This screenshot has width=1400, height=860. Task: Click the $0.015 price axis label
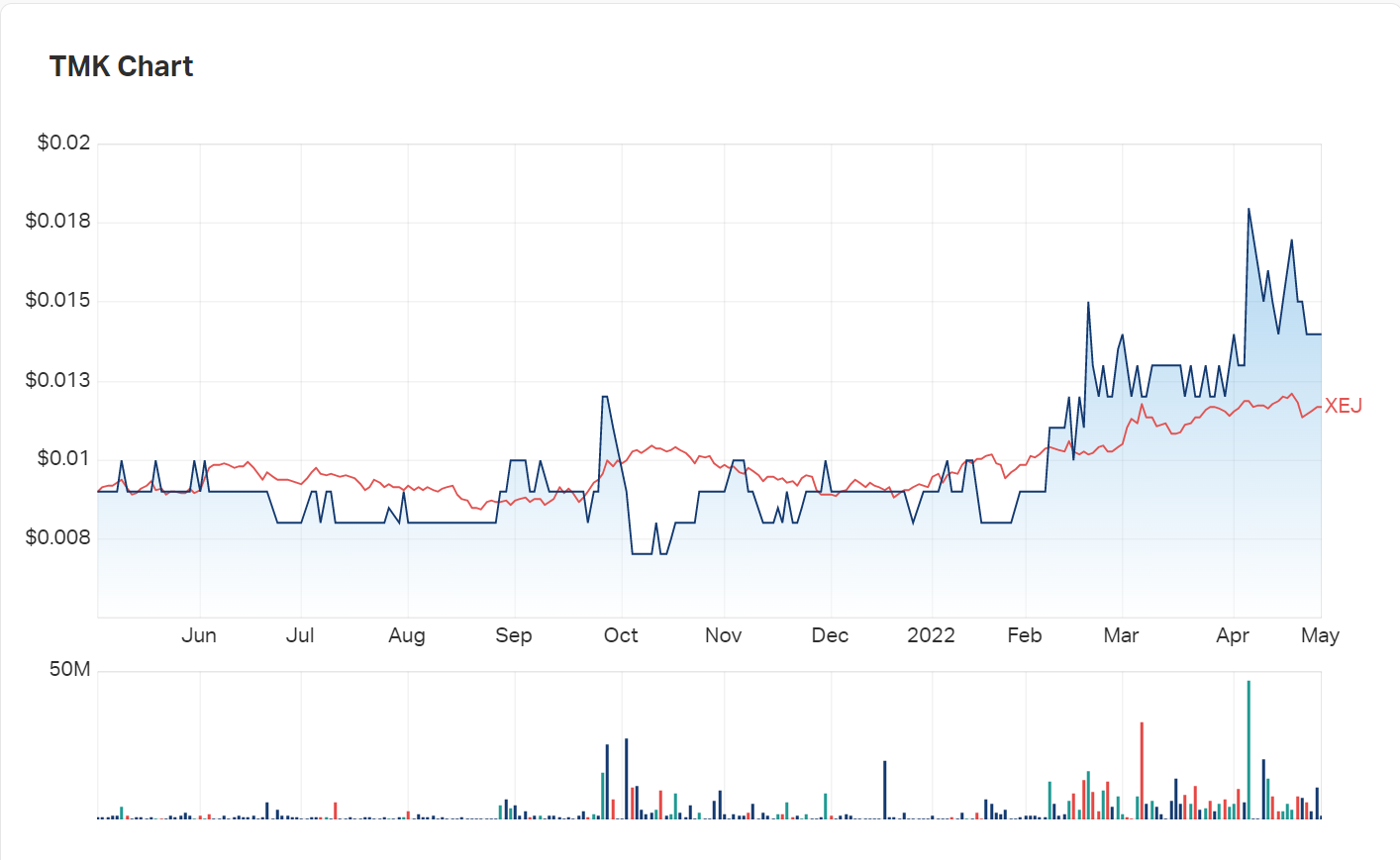pyautogui.click(x=57, y=300)
